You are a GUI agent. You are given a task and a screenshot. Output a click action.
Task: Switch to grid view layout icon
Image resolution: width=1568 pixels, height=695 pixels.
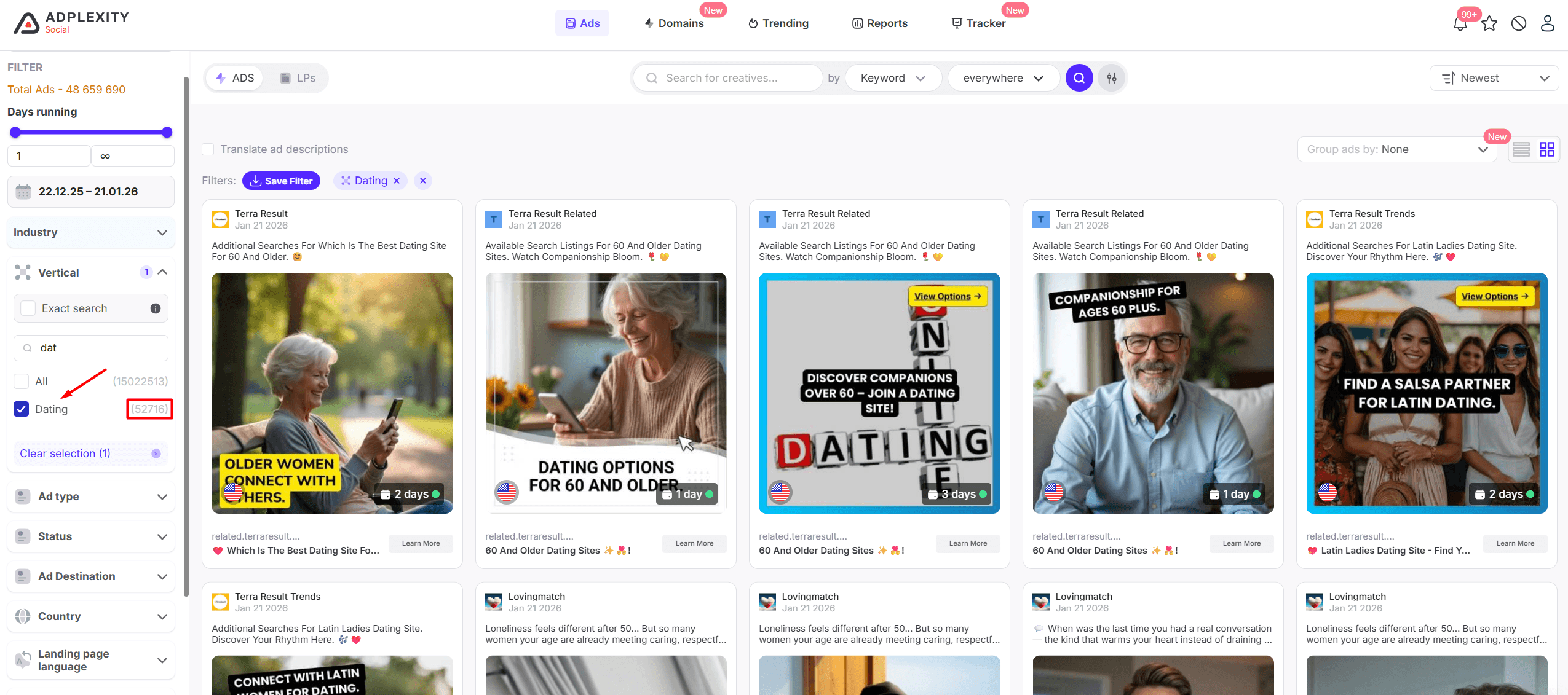click(1546, 149)
